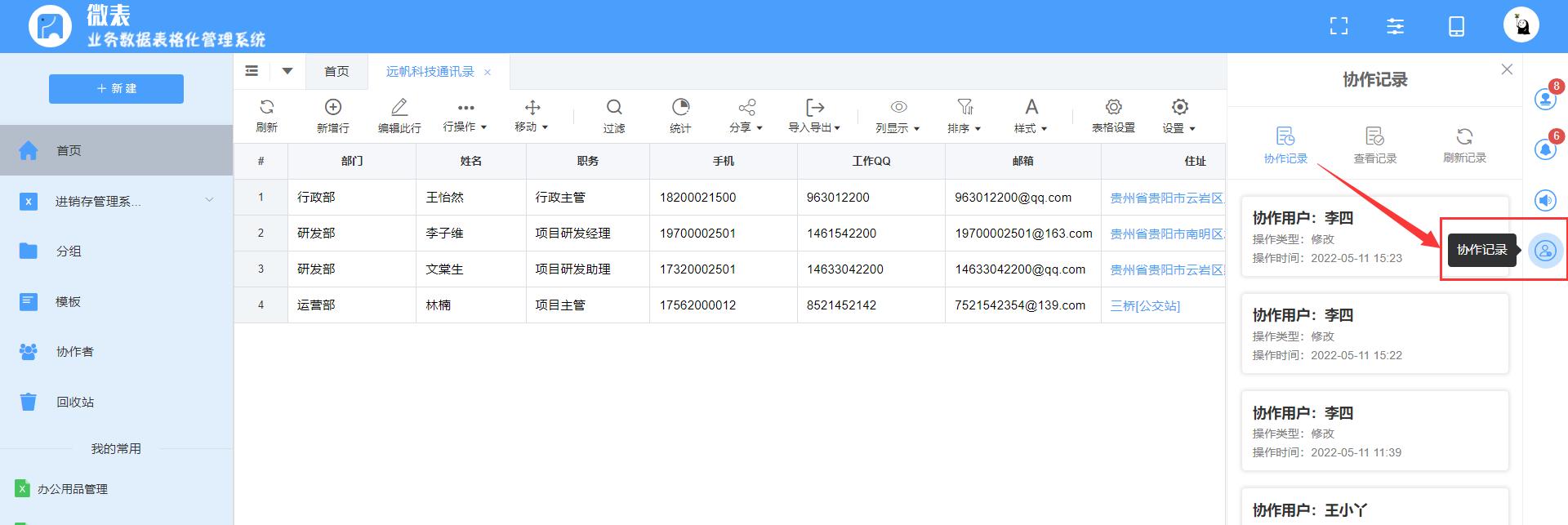Open the 办公用品管理 shortcut
The image size is (1568, 525).
(72, 489)
